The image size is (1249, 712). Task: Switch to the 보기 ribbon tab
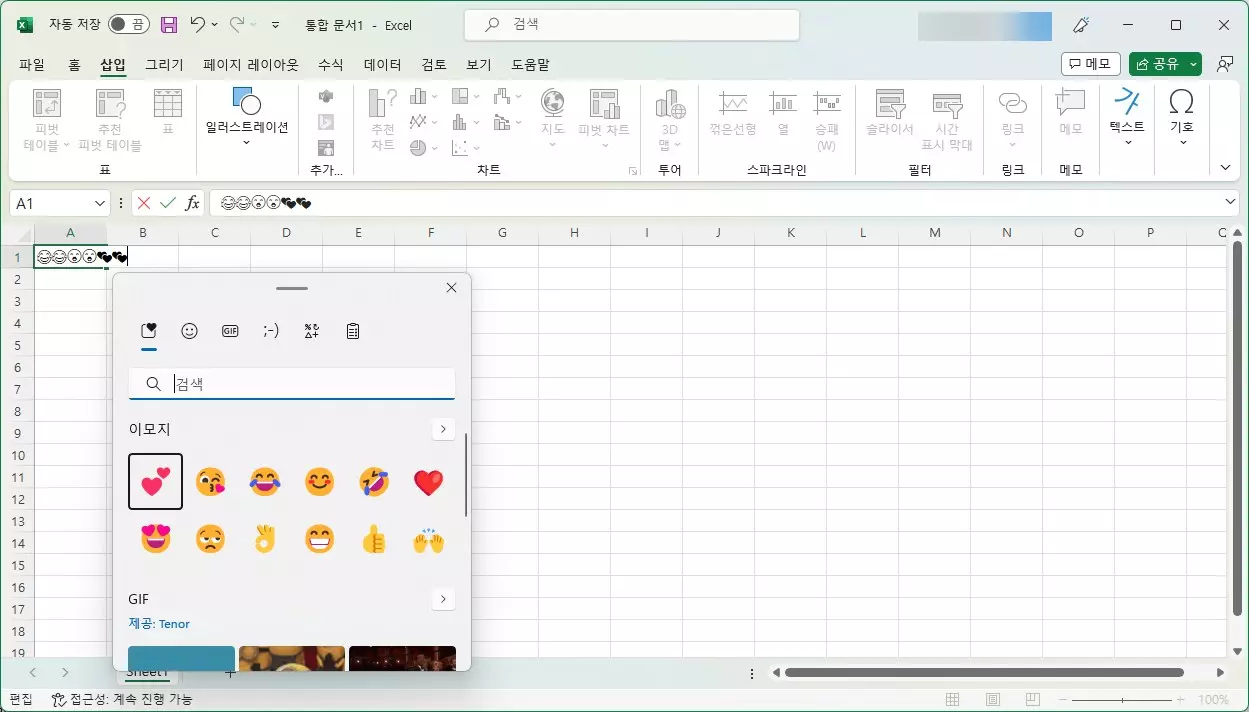point(478,64)
